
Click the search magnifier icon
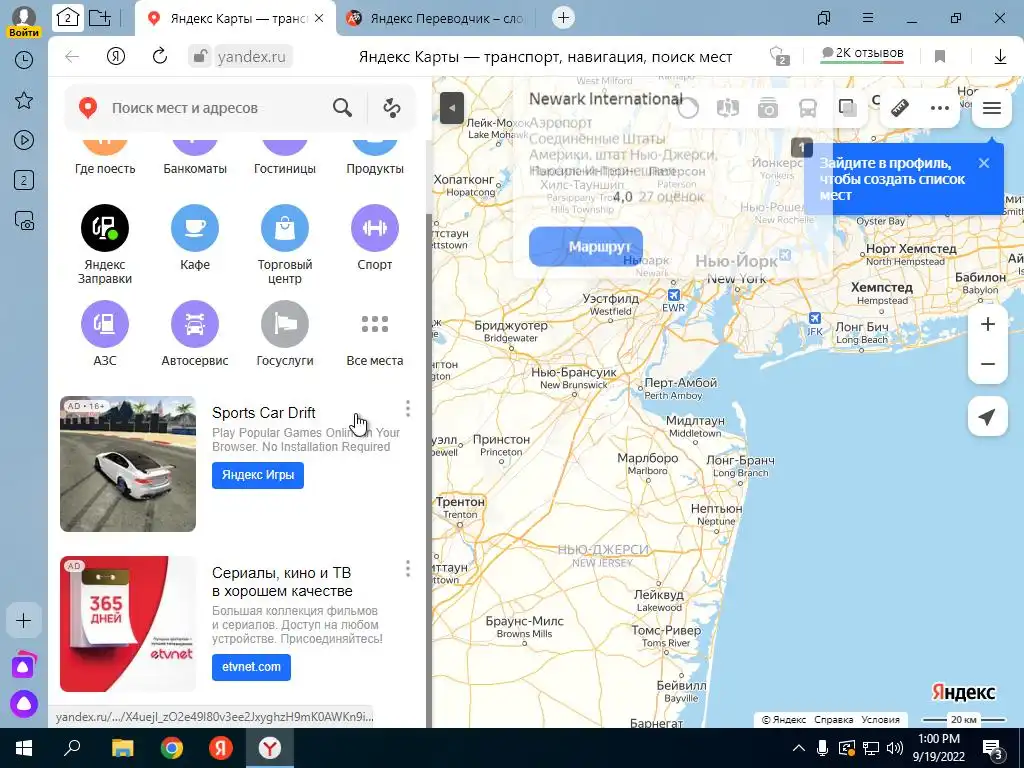(342, 108)
